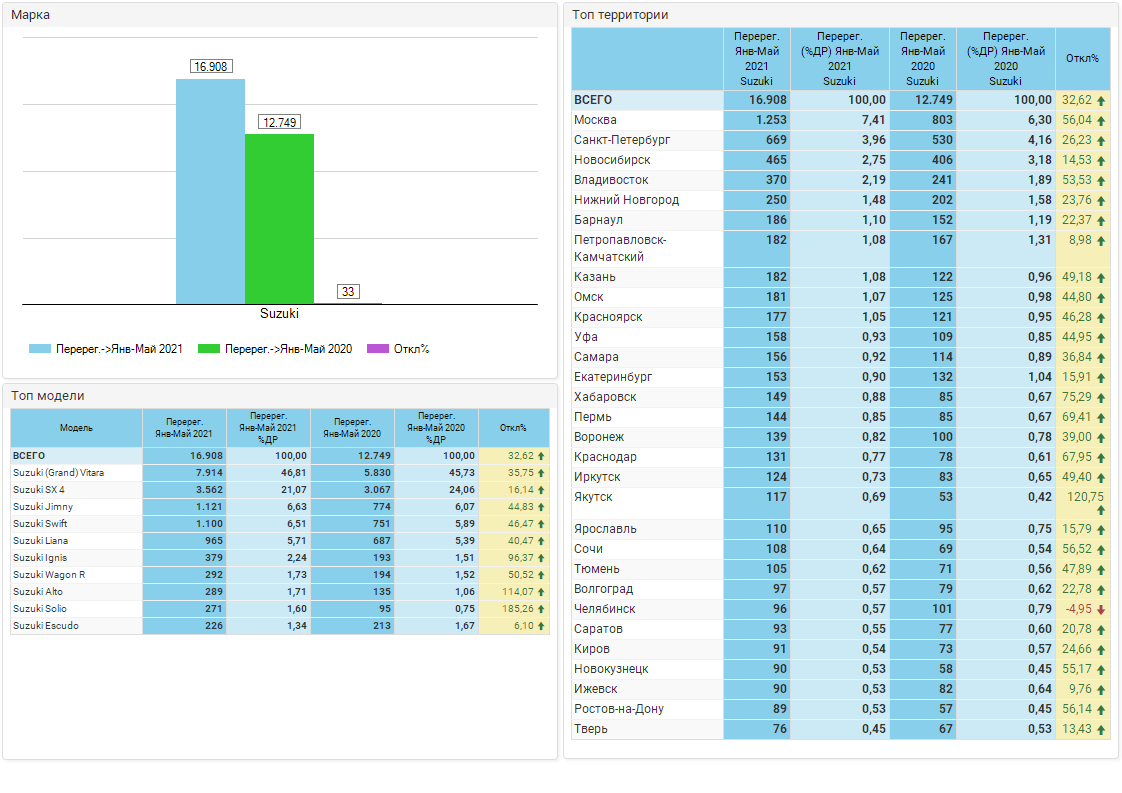Click the Модель column header
Viewport: 1122px width, 793px height.
pos(76,428)
